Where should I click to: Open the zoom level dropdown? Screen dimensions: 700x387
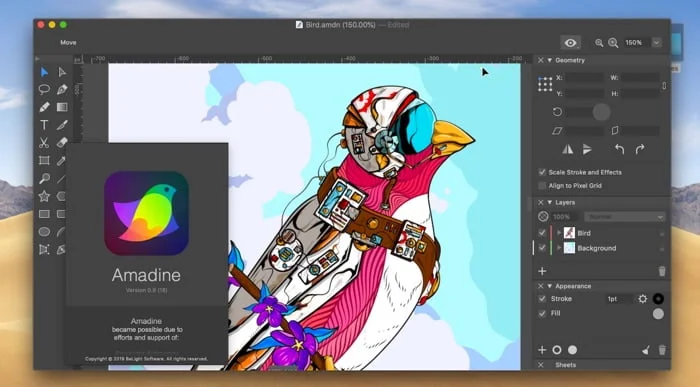pos(656,43)
